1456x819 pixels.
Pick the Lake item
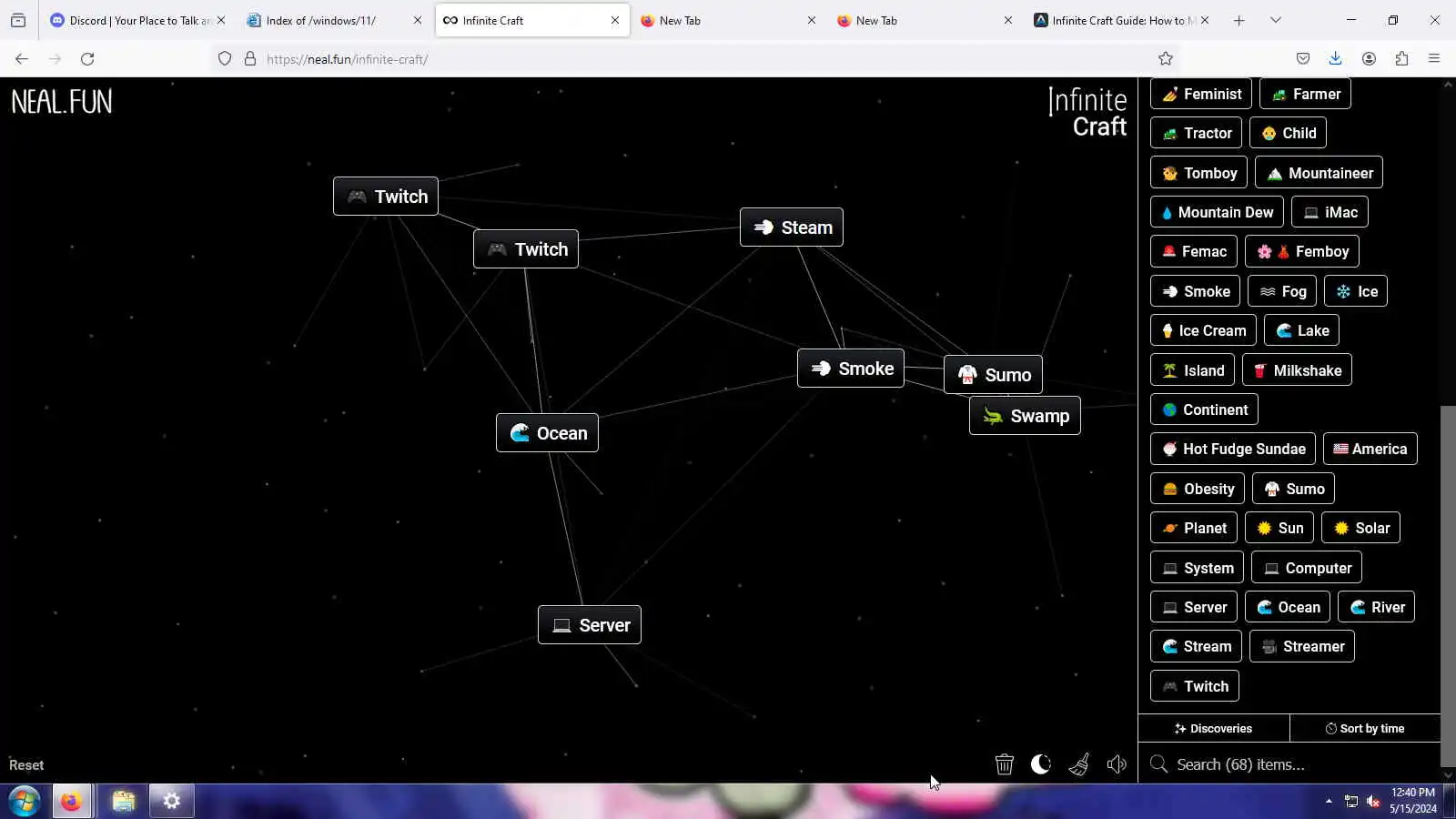[1301, 330]
